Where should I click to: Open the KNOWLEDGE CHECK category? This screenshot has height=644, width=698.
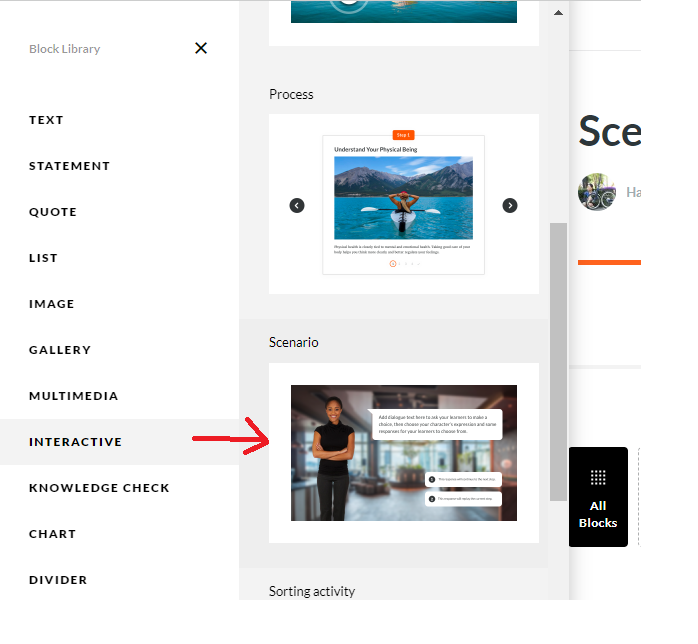[x=99, y=488]
